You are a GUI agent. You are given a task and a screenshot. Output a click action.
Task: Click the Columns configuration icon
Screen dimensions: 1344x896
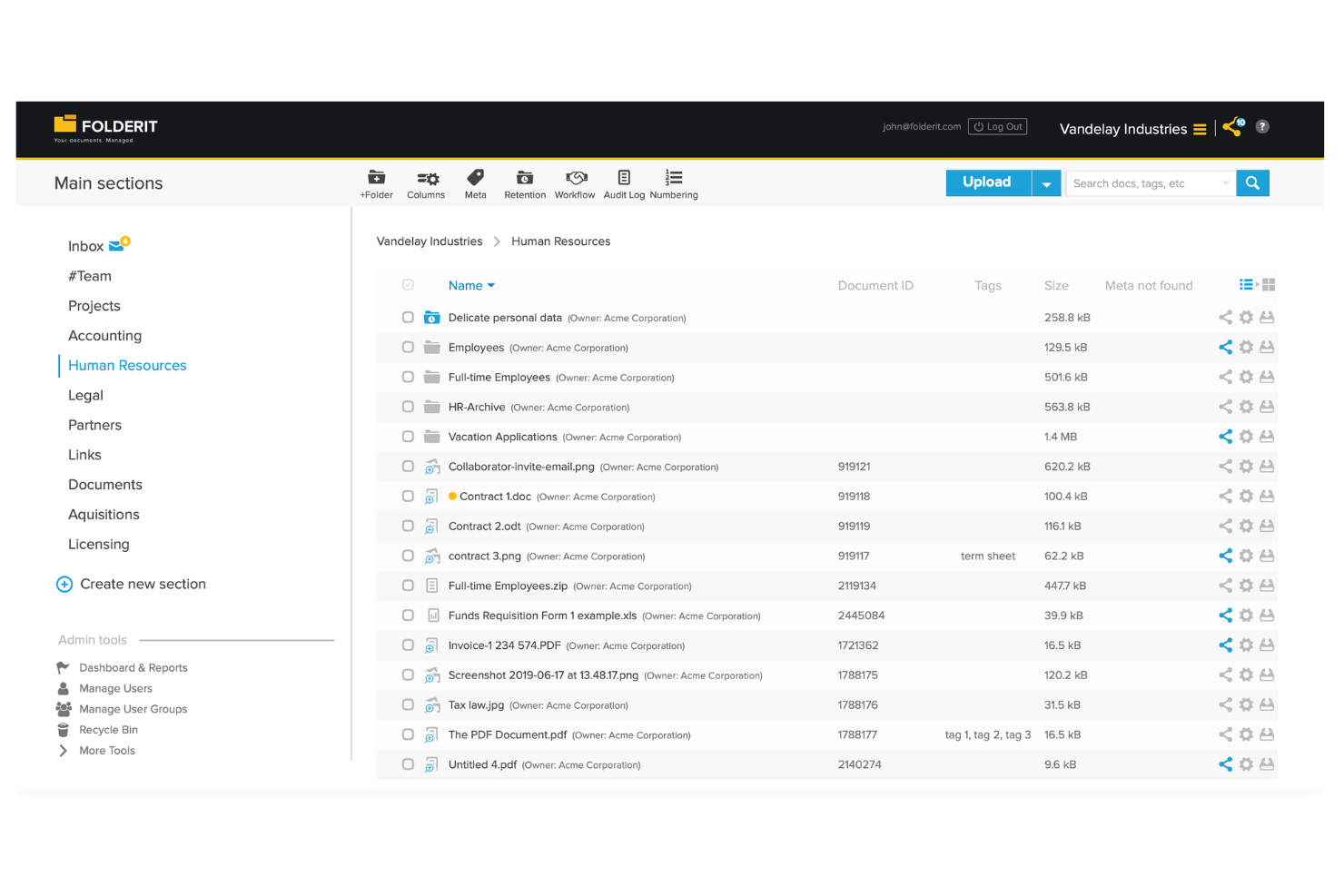click(x=426, y=184)
